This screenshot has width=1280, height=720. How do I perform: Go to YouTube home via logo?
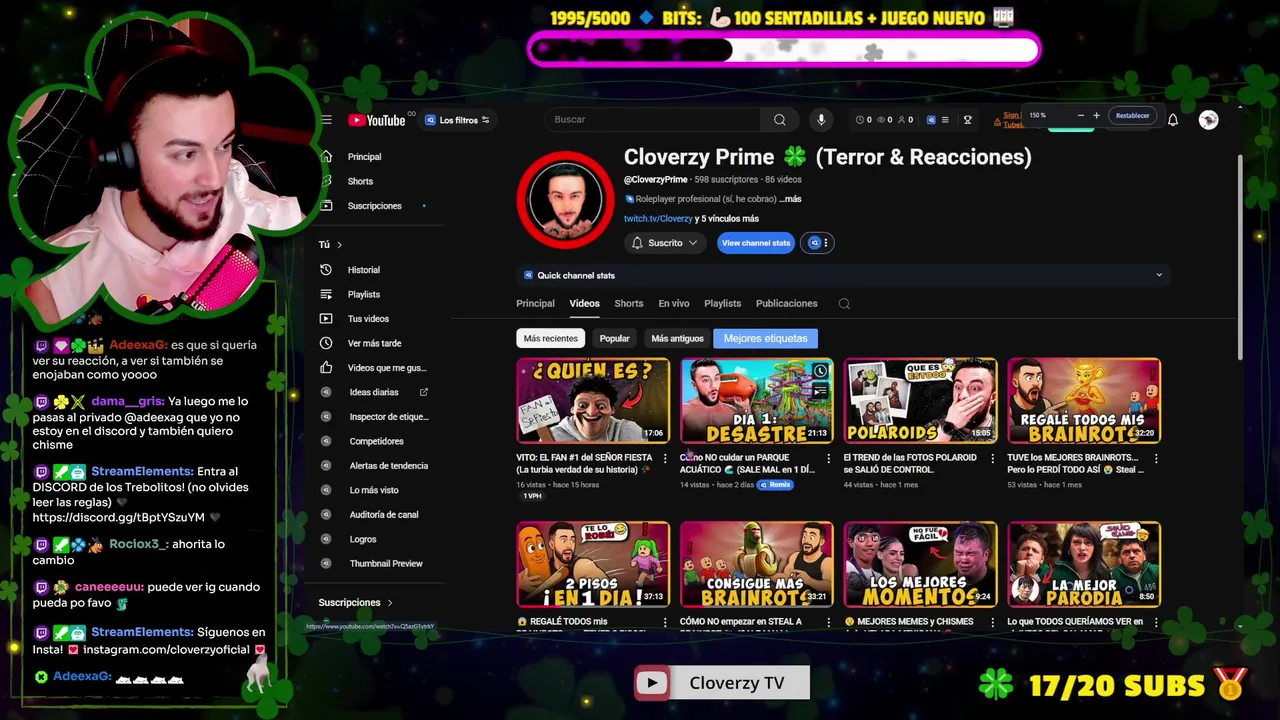(377, 120)
